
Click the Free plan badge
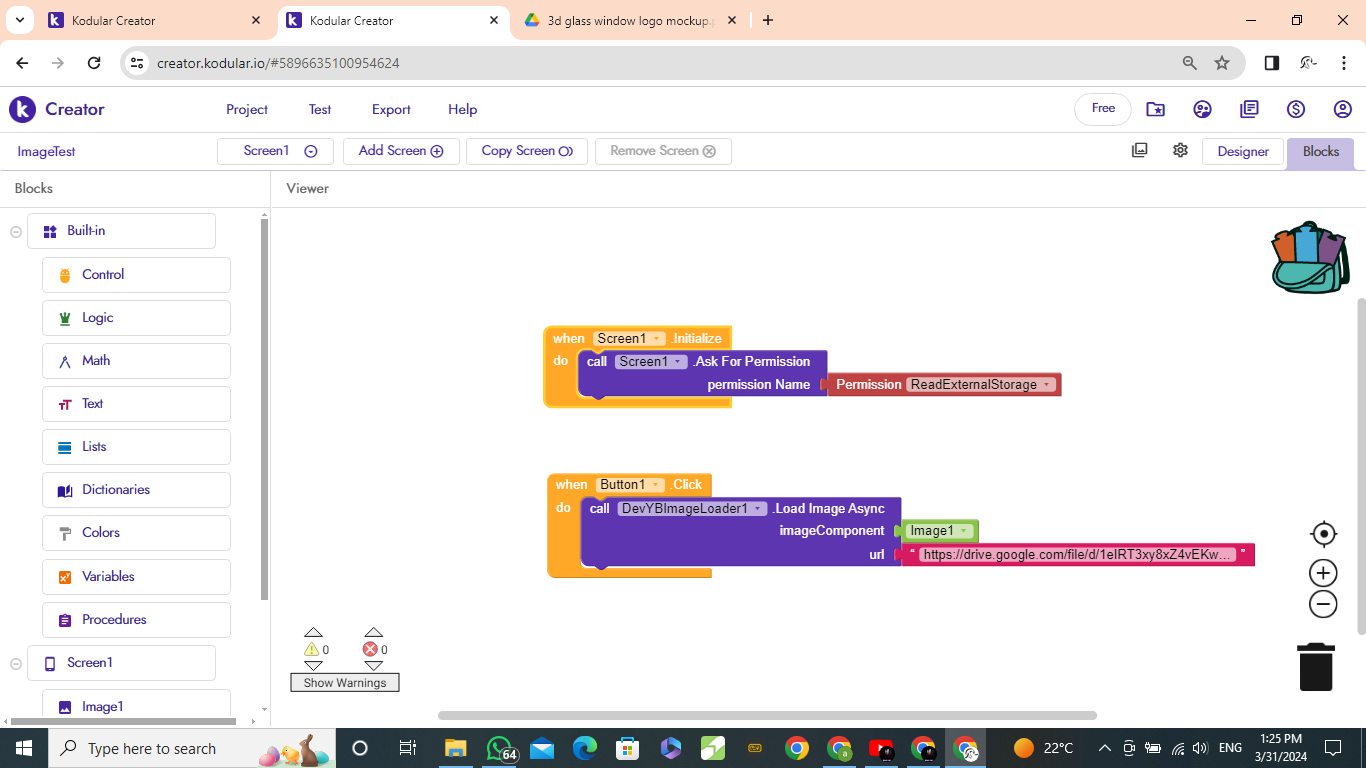(x=1103, y=109)
